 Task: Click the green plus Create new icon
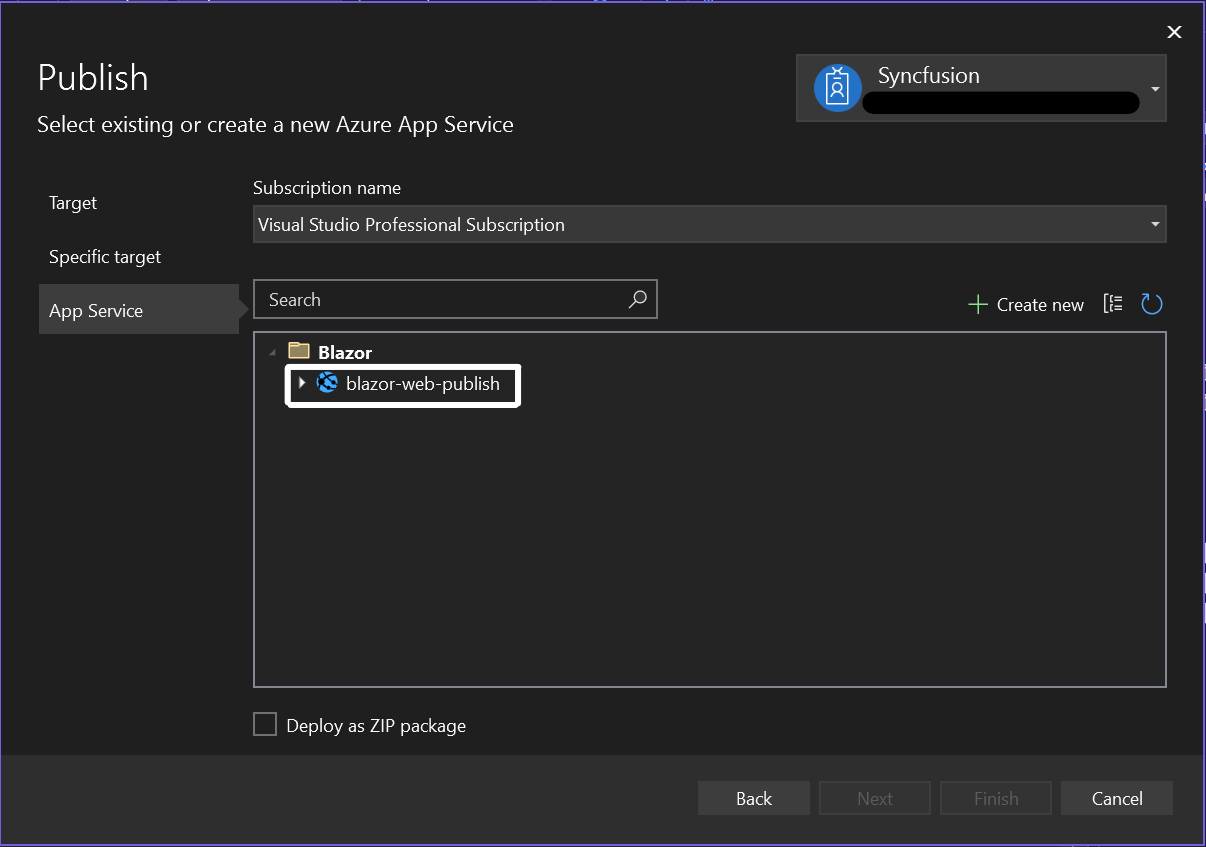977,304
